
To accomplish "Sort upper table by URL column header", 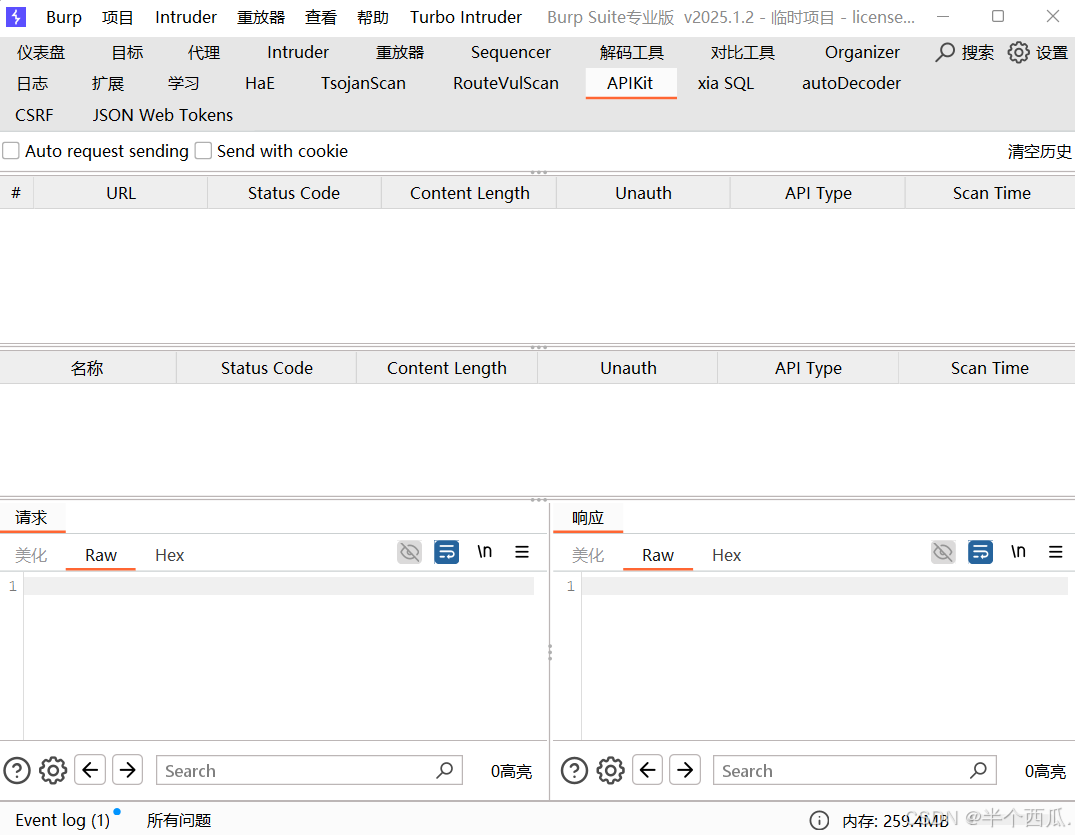I will pos(121,193).
